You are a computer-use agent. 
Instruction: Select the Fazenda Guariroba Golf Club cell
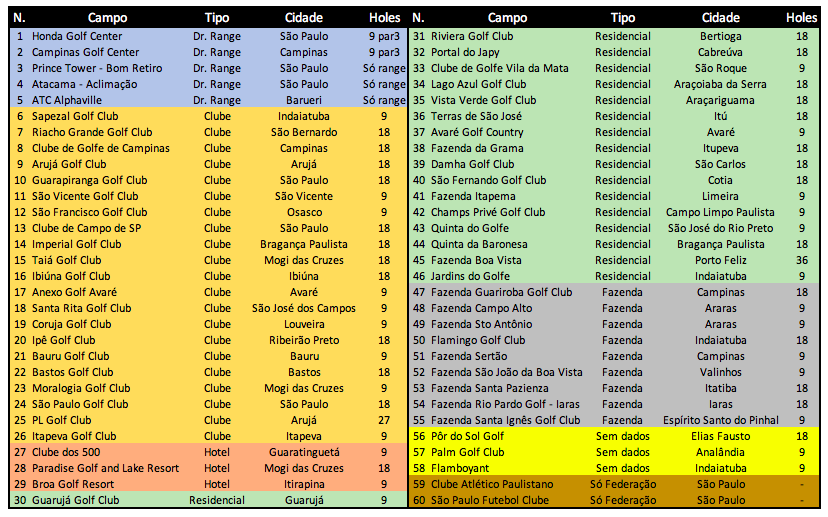[x=501, y=292]
